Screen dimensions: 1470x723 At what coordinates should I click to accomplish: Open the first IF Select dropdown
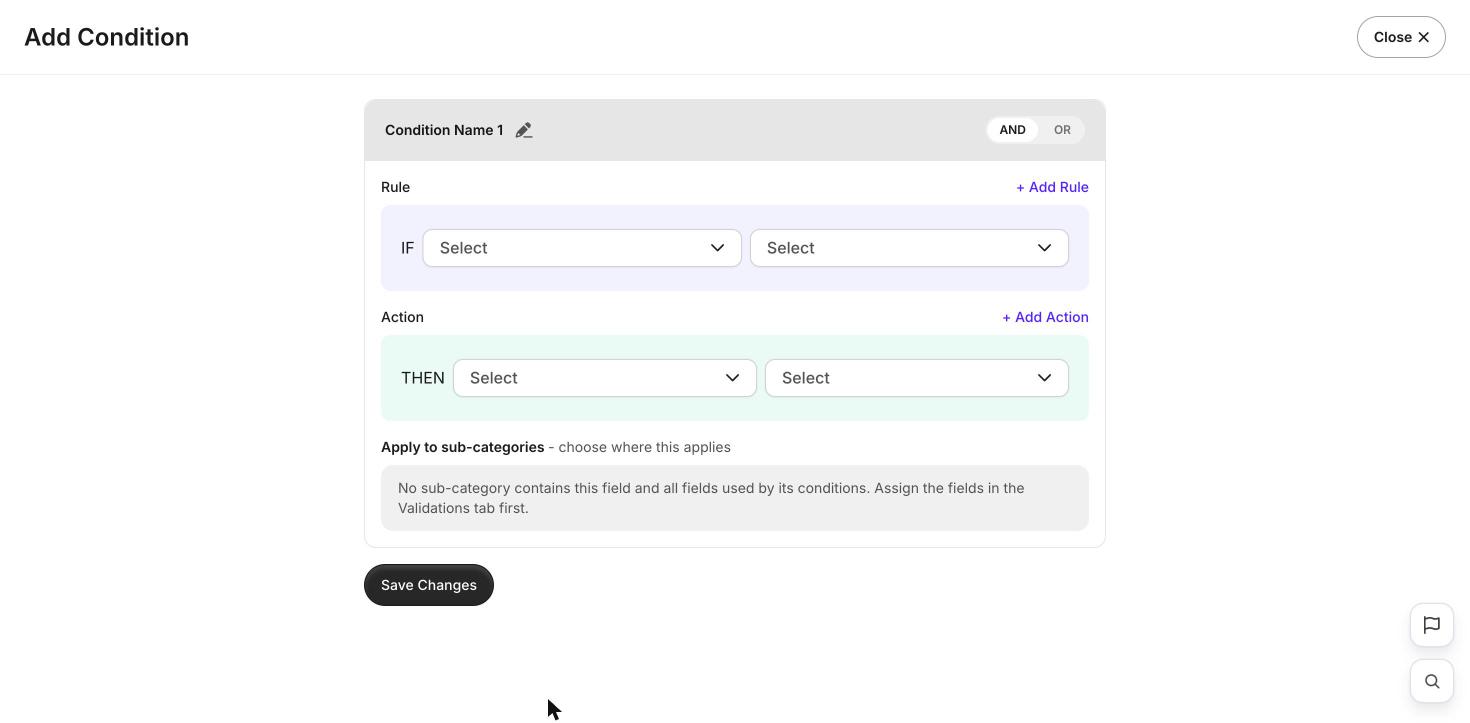click(x=582, y=248)
